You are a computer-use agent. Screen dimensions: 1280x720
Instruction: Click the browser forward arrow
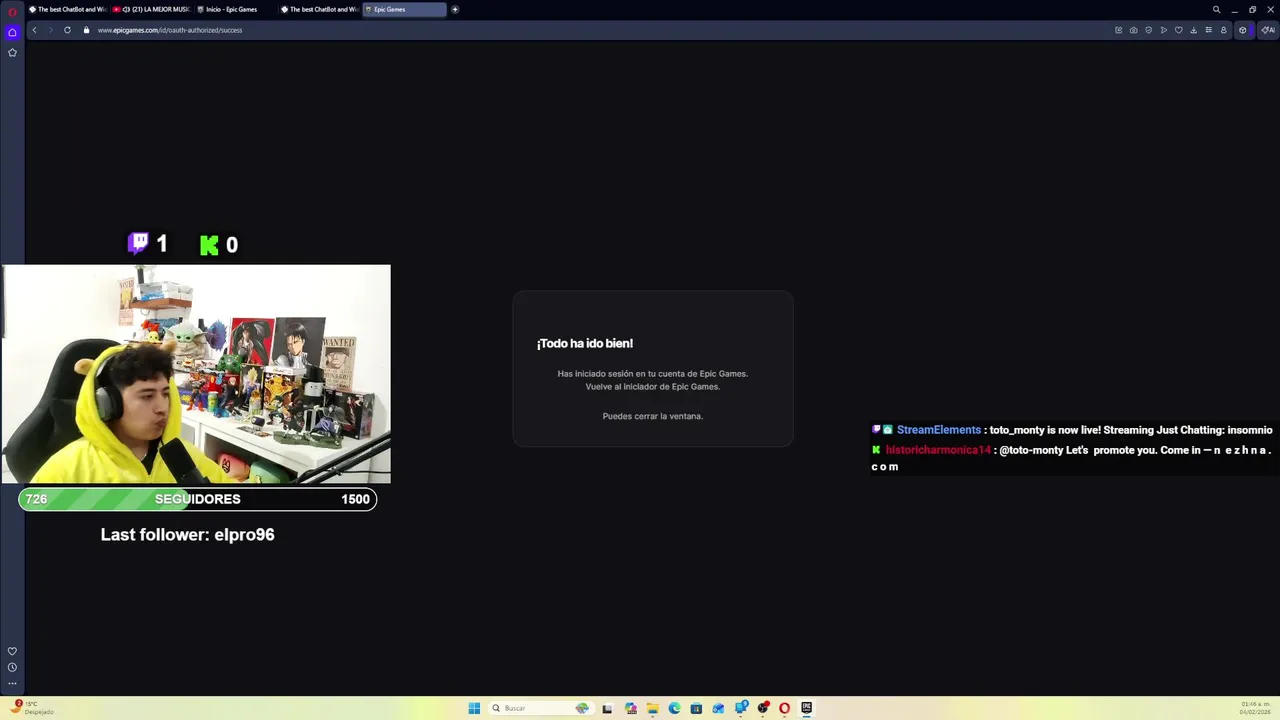50,30
